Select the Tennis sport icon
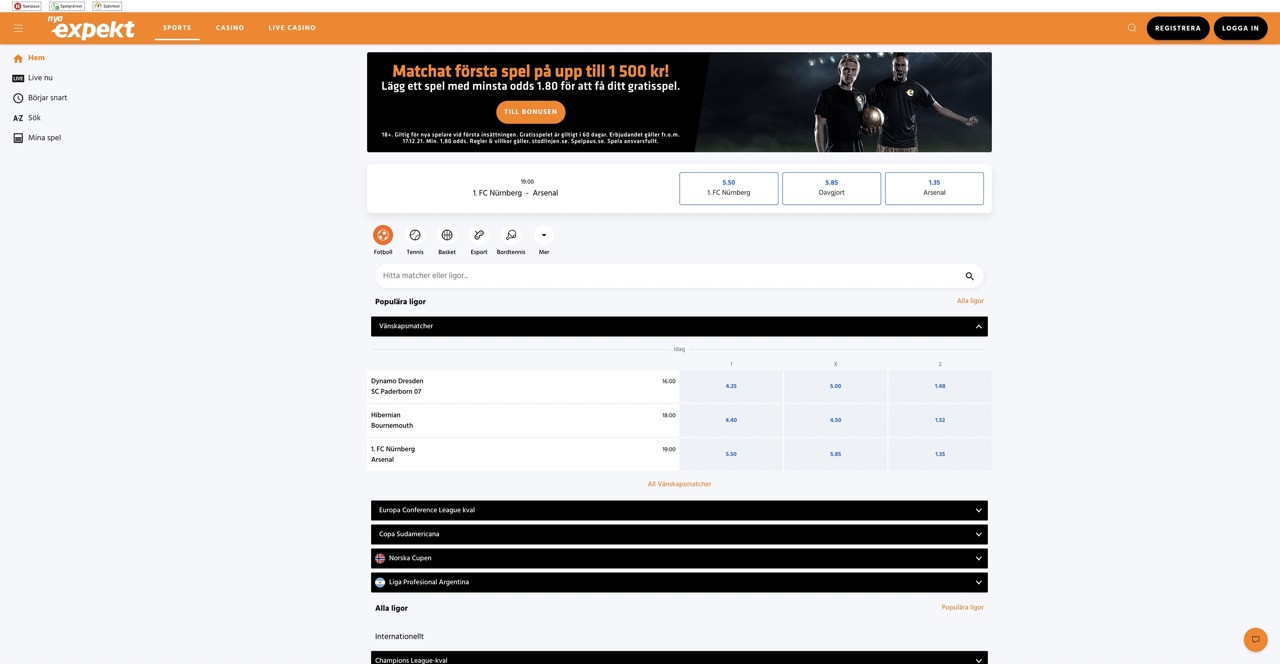Screen dimensions: 1280x664 click(415, 235)
